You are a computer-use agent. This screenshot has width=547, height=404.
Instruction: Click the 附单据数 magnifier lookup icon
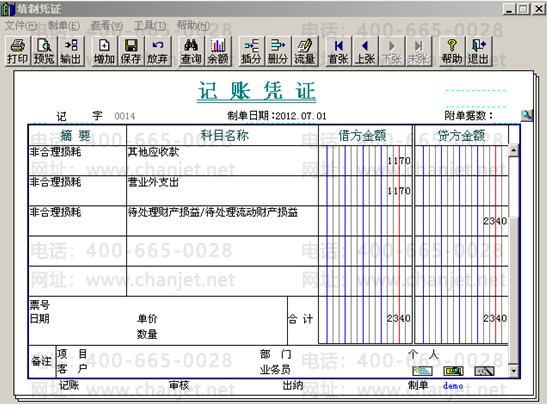pyautogui.click(x=526, y=115)
